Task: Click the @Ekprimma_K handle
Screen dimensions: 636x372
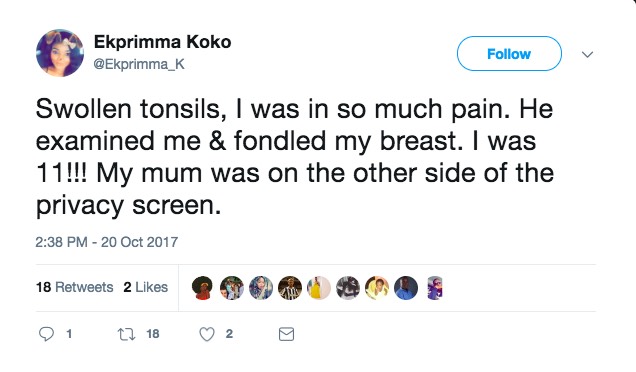Action: pyautogui.click(x=139, y=64)
